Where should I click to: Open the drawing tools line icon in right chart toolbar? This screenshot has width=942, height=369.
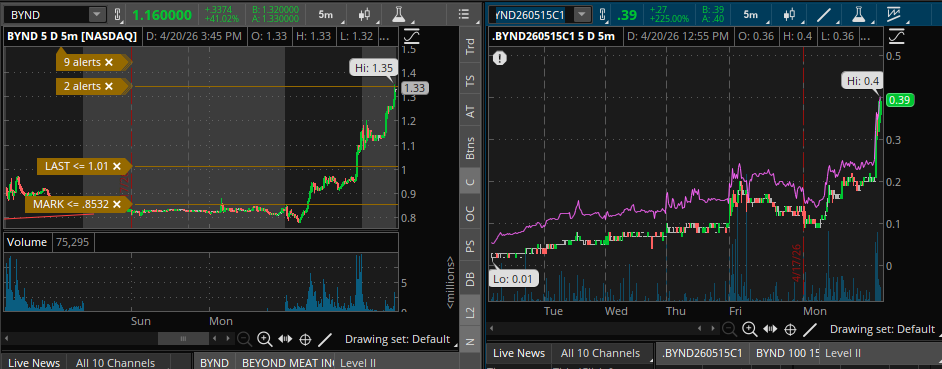click(x=824, y=14)
